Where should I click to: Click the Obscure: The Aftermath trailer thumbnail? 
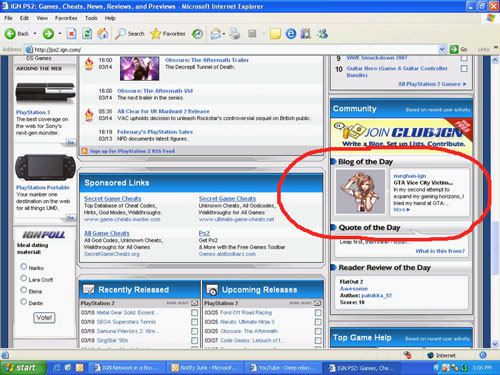(139, 68)
